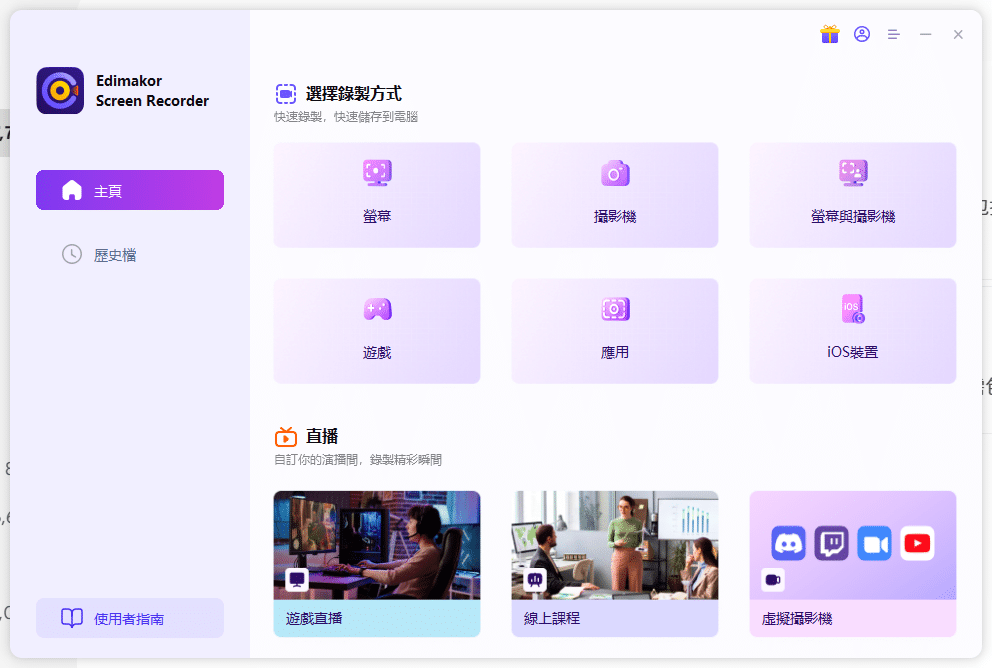This screenshot has height=668, width=992.
Task: Select the 主頁 home tab
Action: coord(130,190)
